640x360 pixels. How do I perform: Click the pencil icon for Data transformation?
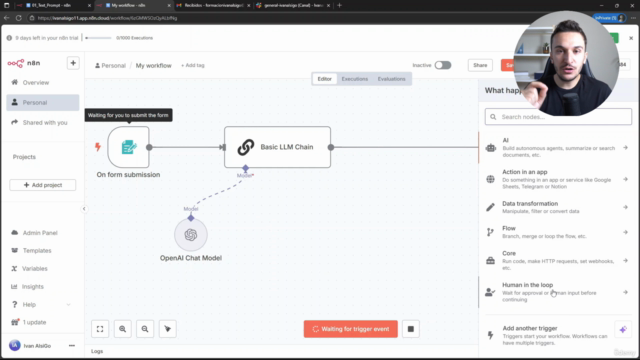[x=491, y=207]
